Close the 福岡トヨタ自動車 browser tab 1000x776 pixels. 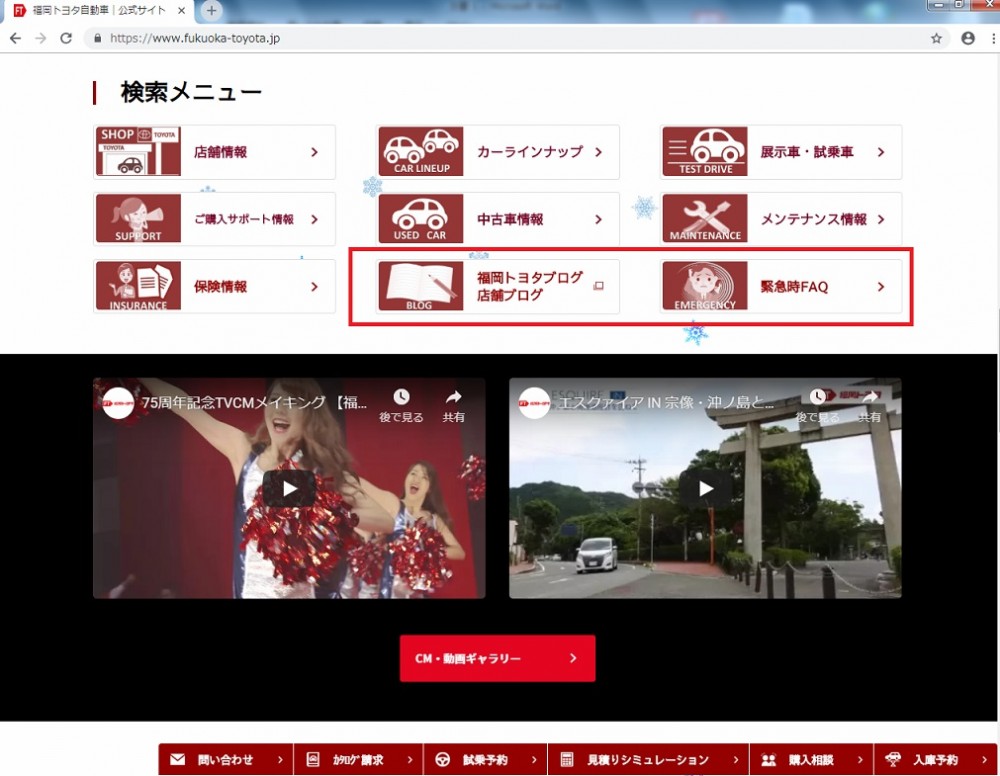[181, 10]
